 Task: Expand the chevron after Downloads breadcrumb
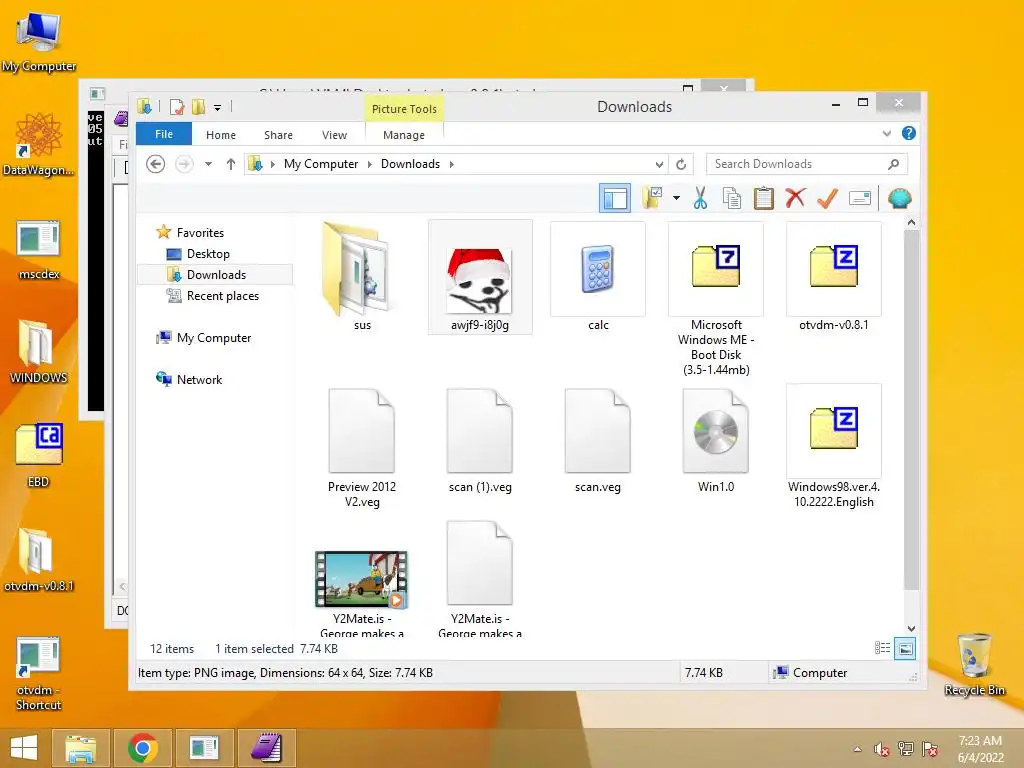coord(451,165)
